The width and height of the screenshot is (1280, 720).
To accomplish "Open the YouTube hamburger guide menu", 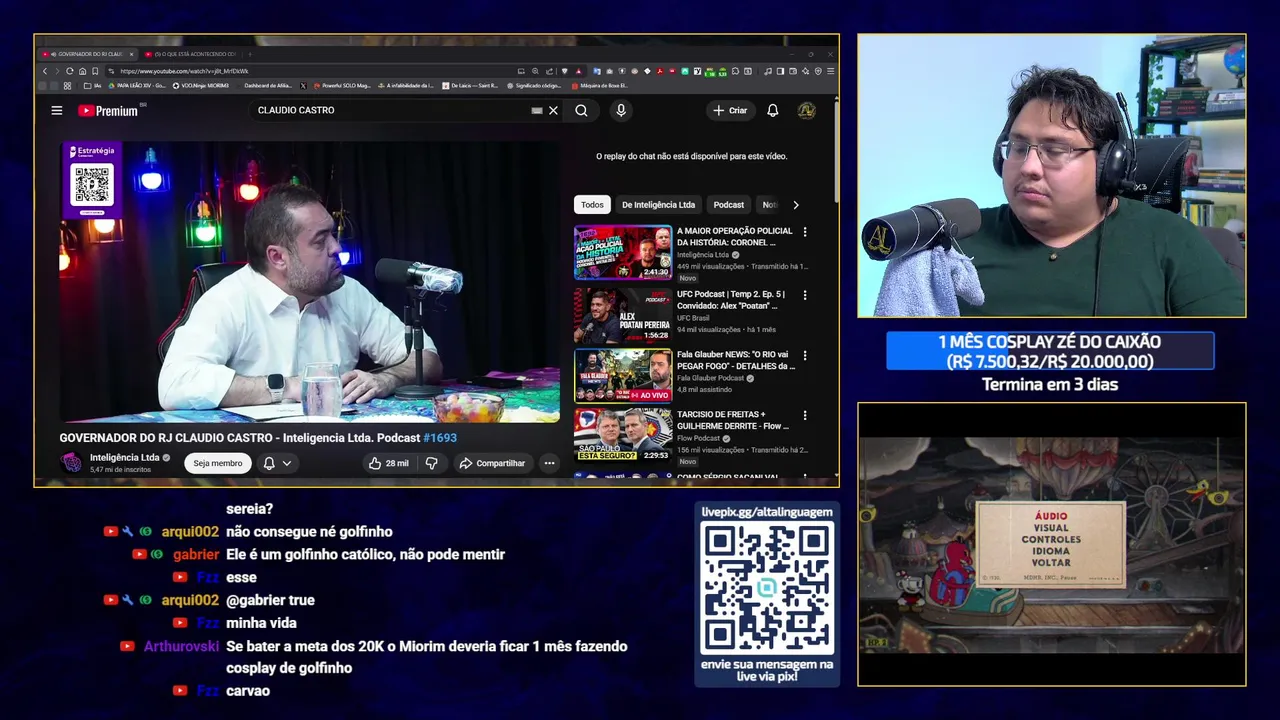I will coord(57,111).
